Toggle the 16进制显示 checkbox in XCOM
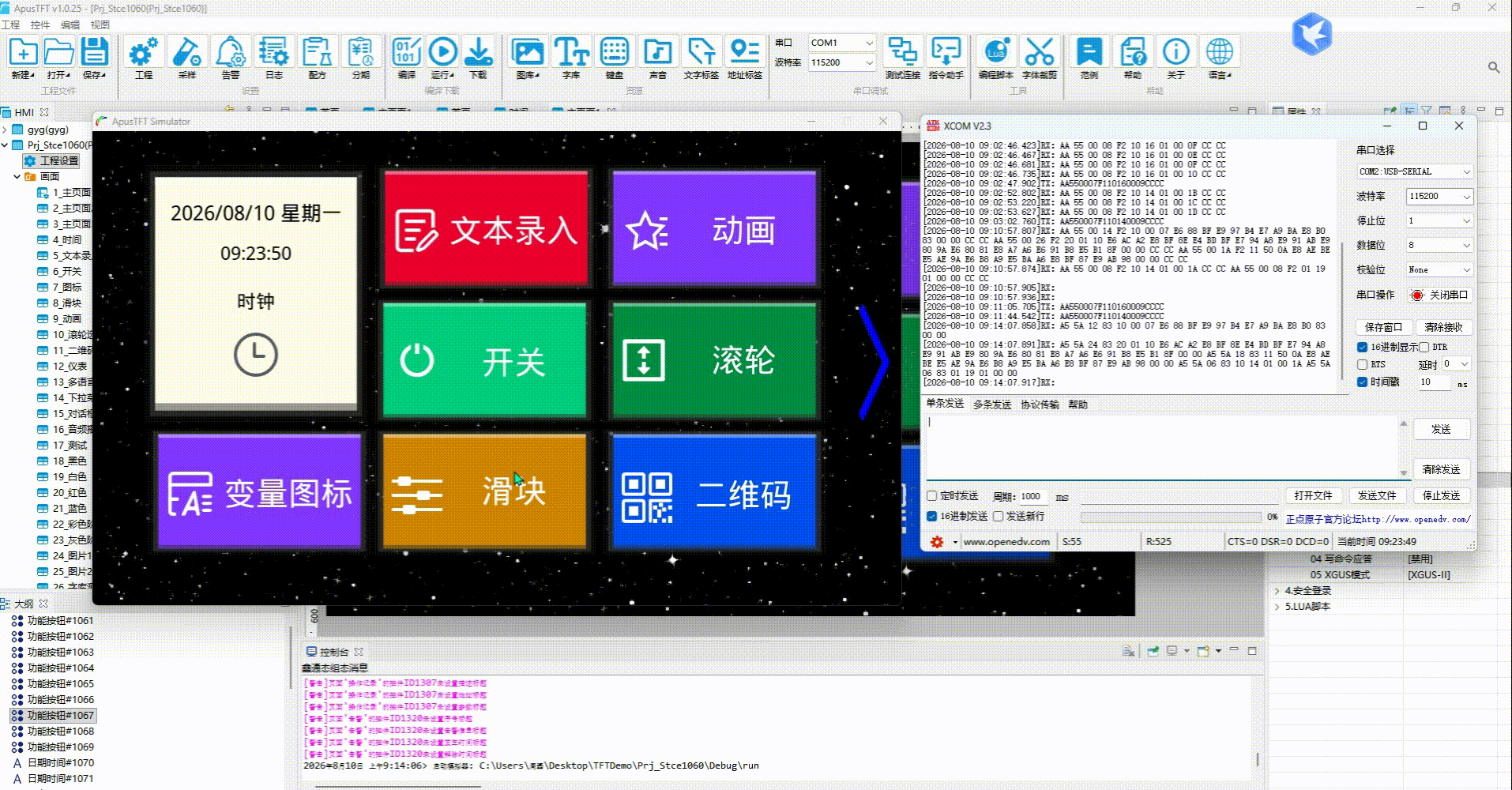The image size is (1512, 790). tap(1362, 347)
